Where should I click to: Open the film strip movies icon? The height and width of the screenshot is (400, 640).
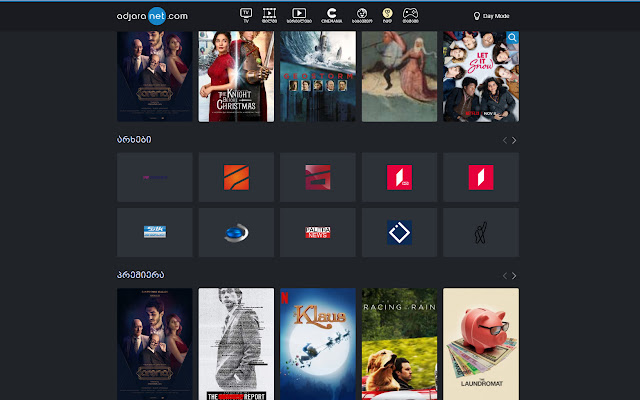point(269,16)
